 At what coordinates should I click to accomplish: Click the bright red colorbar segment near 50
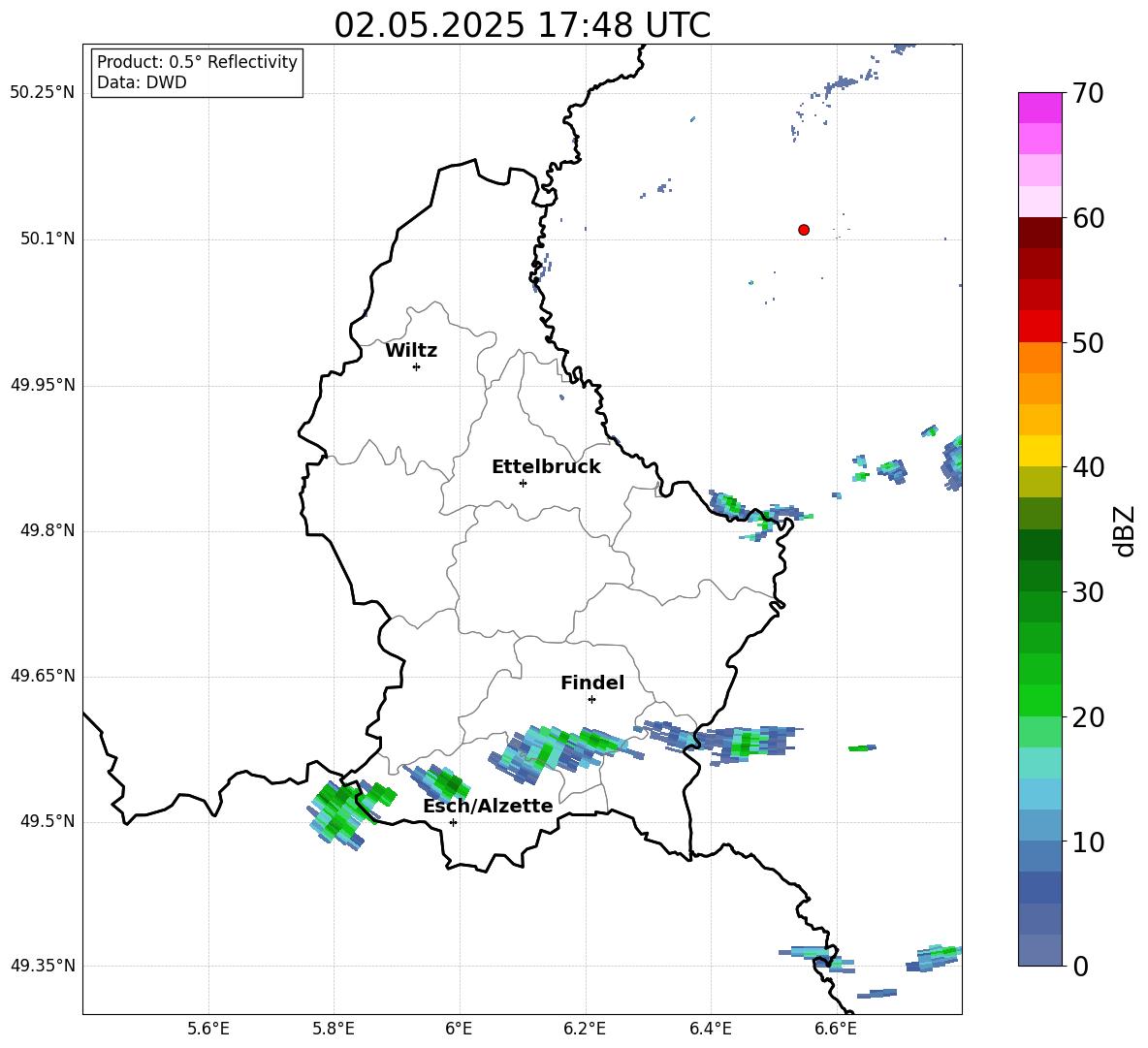click(x=1039, y=327)
